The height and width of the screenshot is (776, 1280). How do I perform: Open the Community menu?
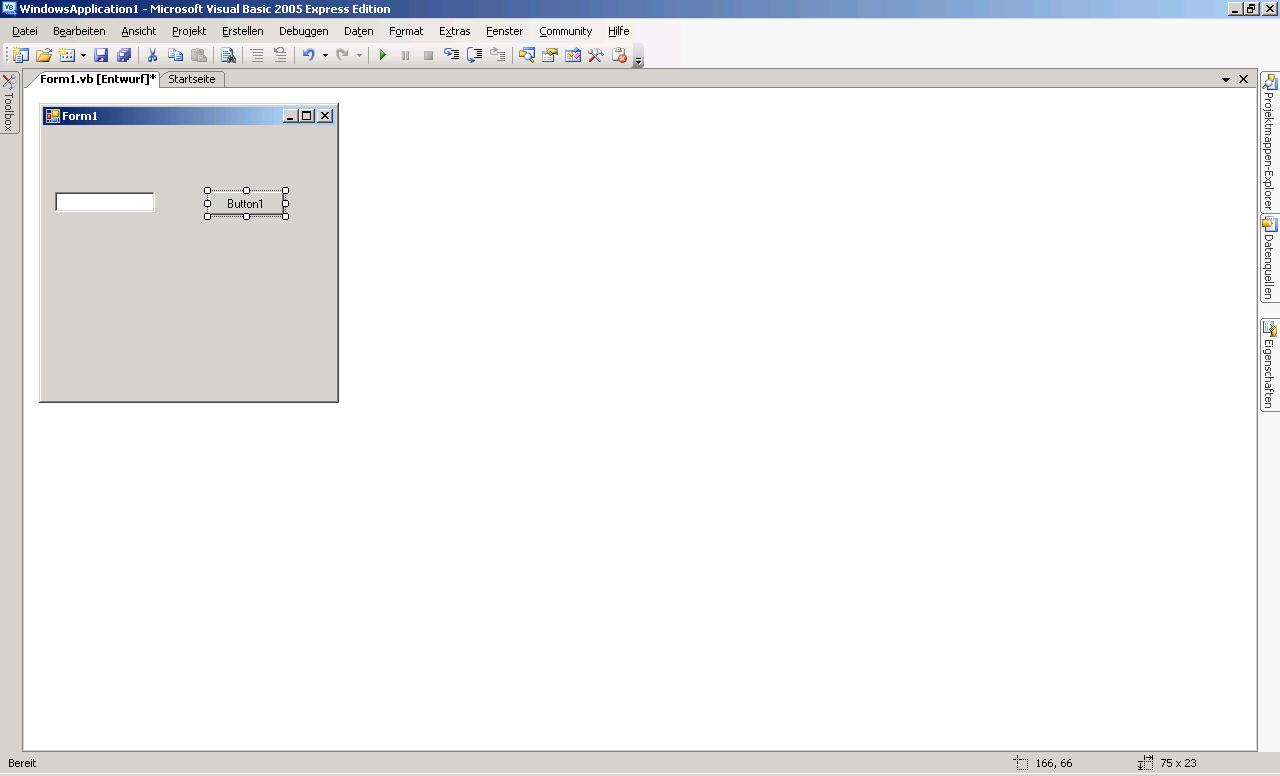click(x=566, y=31)
